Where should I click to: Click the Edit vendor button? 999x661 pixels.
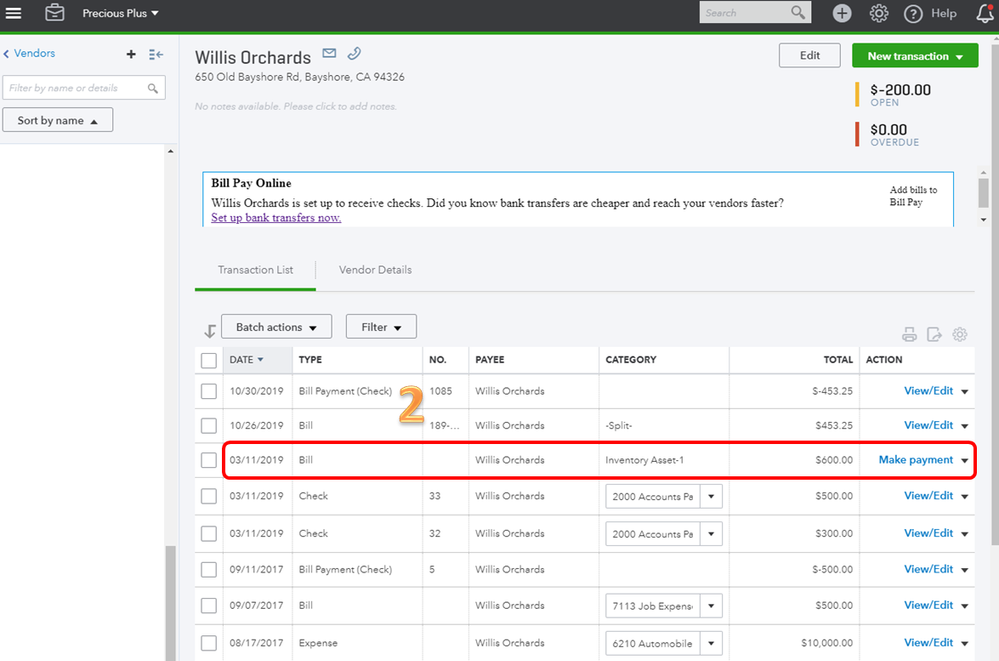point(810,55)
